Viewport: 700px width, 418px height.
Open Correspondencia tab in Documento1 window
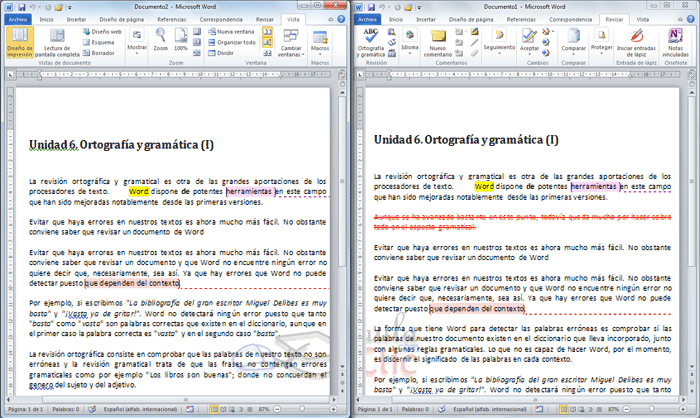(570, 19)
